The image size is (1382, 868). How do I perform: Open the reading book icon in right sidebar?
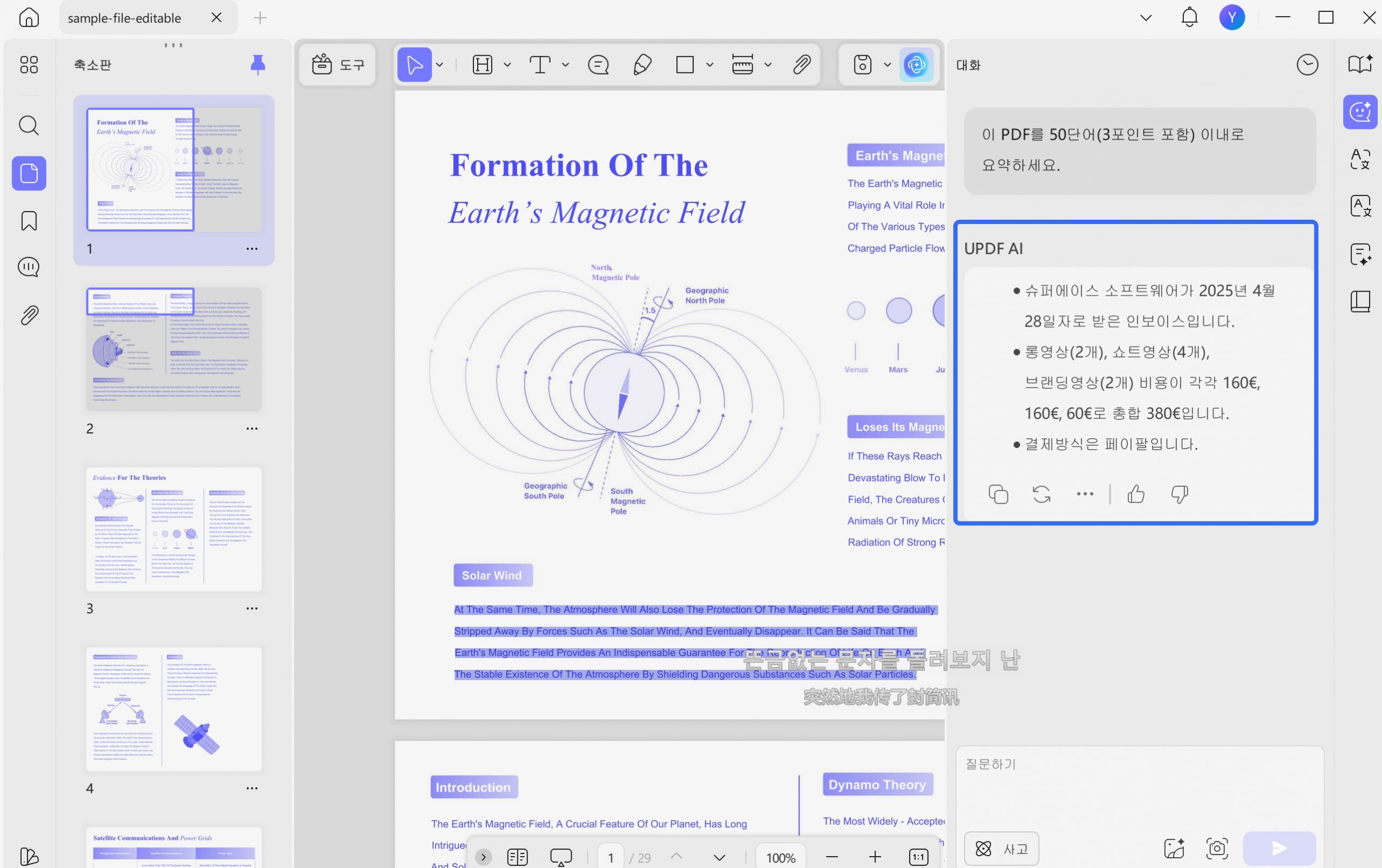click(1360, 301)
